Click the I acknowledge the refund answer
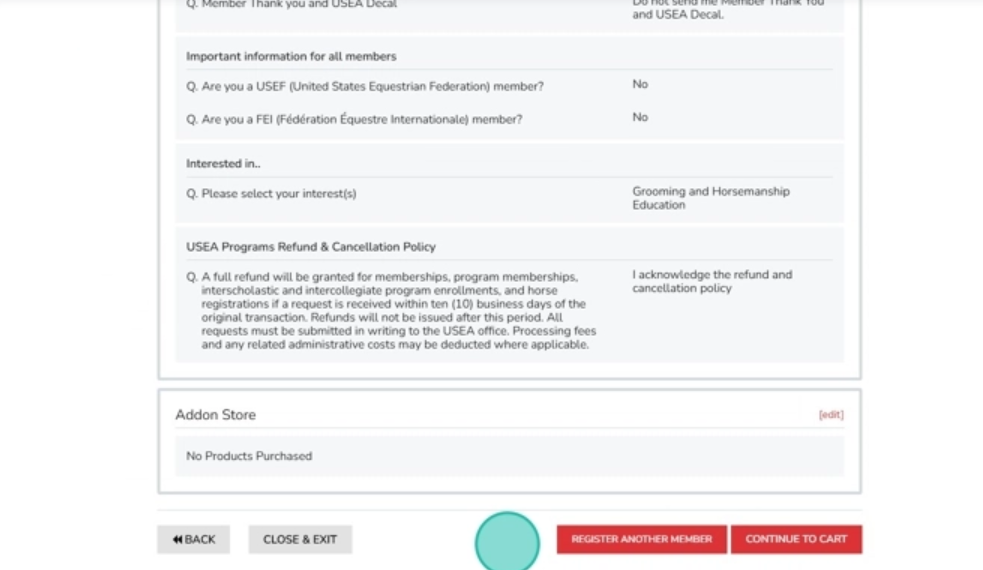The image size is (983, 570). [711, 281]
